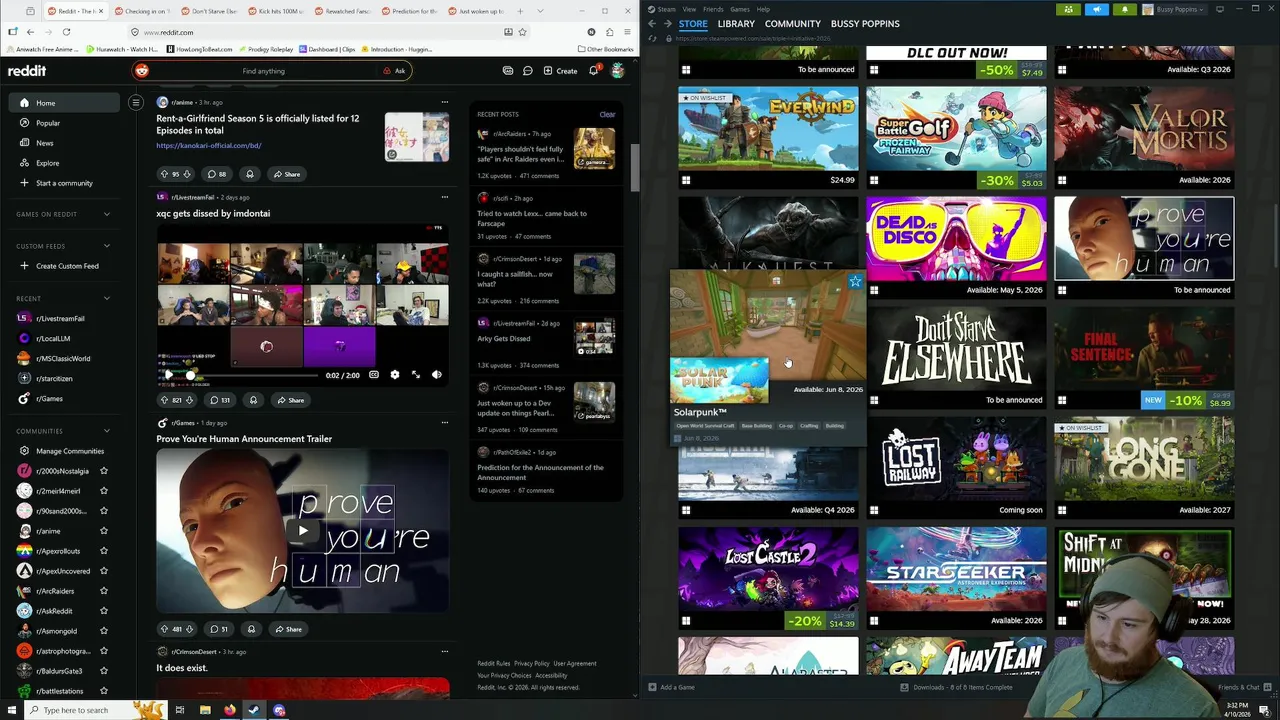Click the Create post button on Reddit
Screen dimensions: 1280x720
coord(560,71)
